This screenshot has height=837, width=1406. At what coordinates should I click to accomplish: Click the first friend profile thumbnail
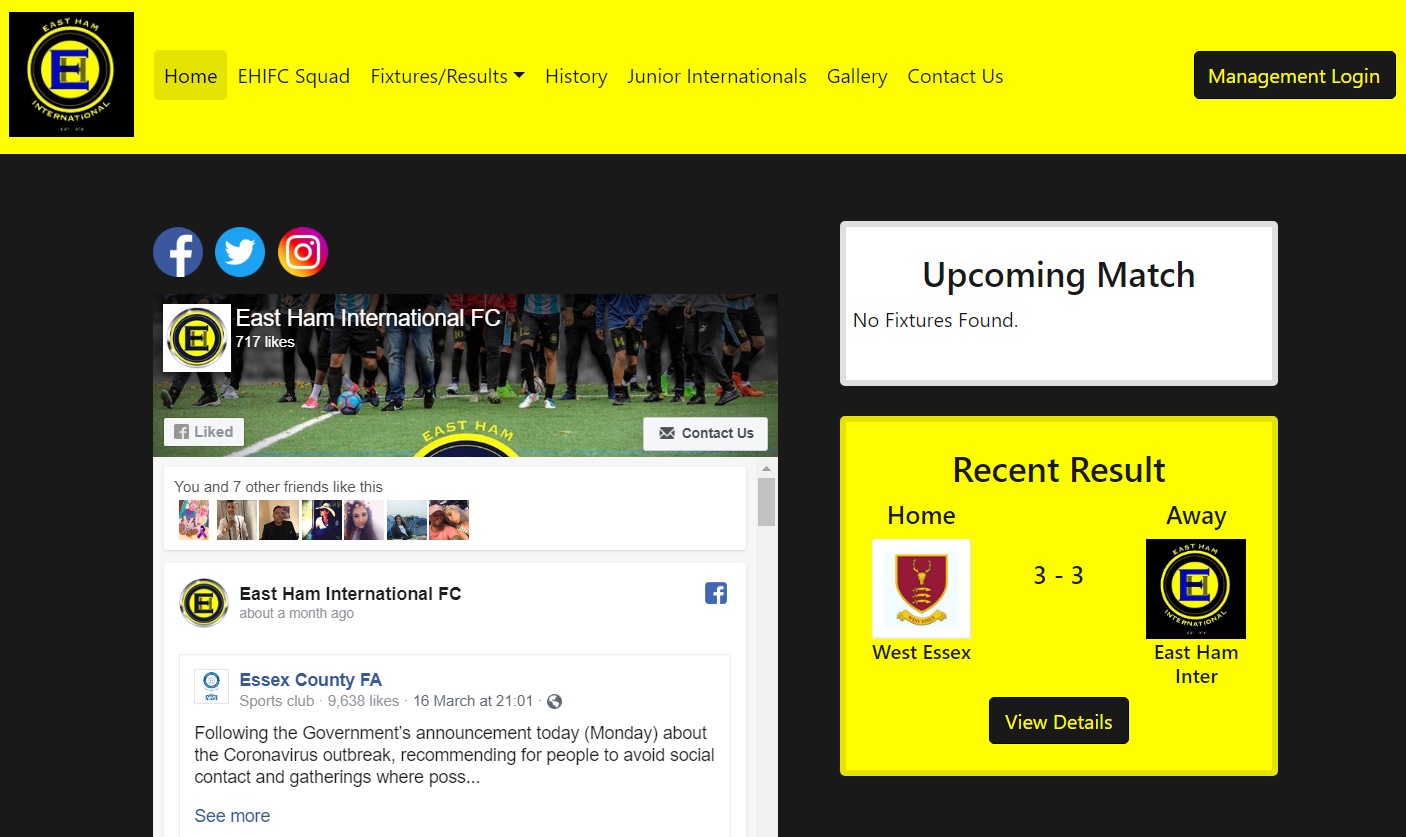tap(194, 520)
